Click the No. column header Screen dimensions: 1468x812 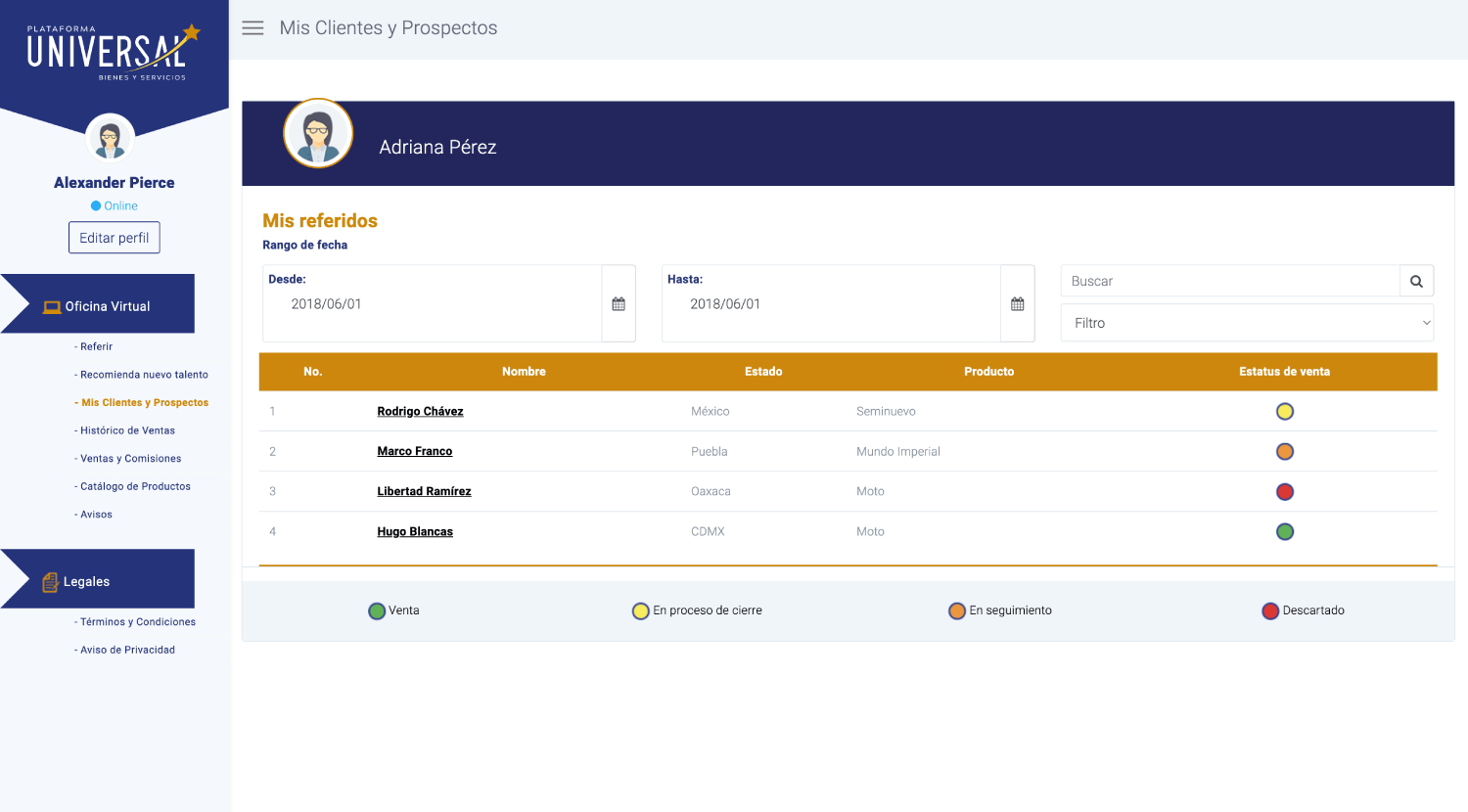pyautogui.click(x=313, y=372)
